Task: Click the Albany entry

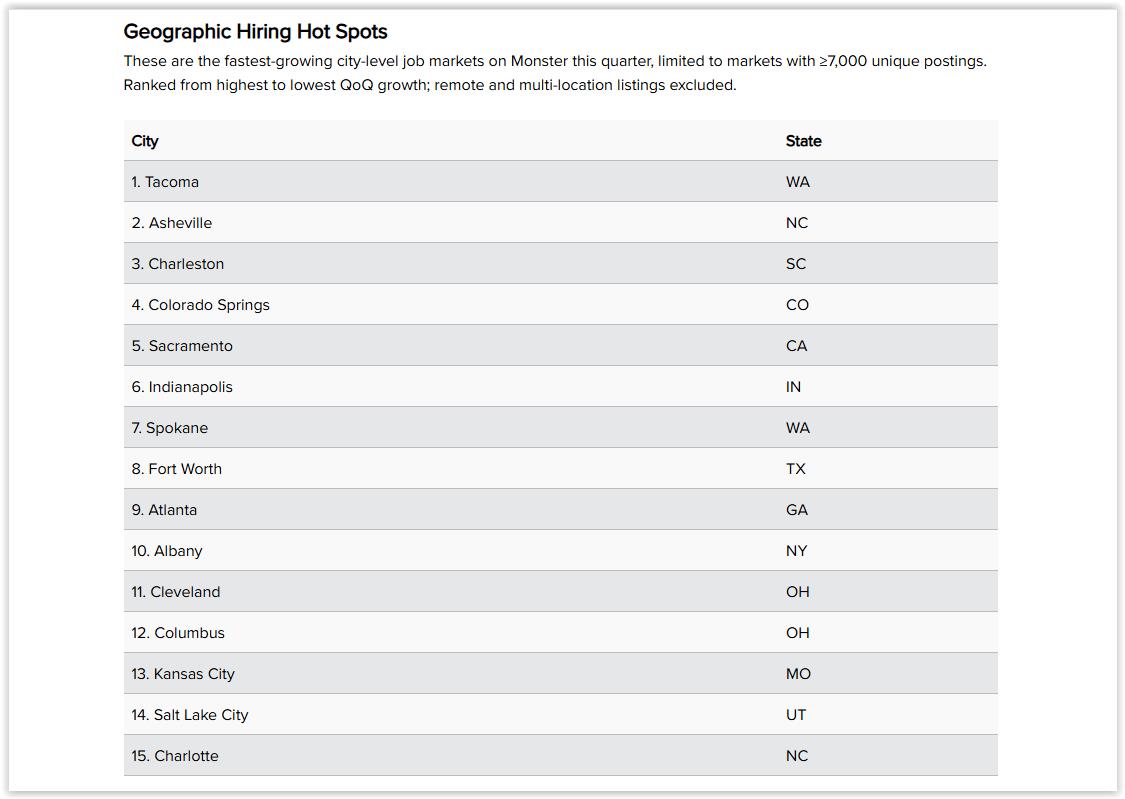Action: coord(167,551)
